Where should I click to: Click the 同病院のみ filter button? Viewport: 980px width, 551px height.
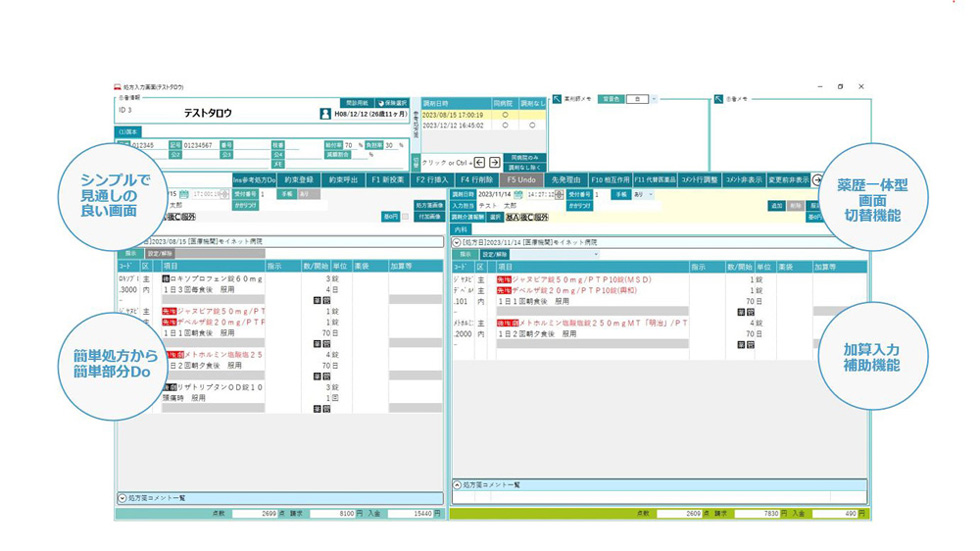(522, 157)
